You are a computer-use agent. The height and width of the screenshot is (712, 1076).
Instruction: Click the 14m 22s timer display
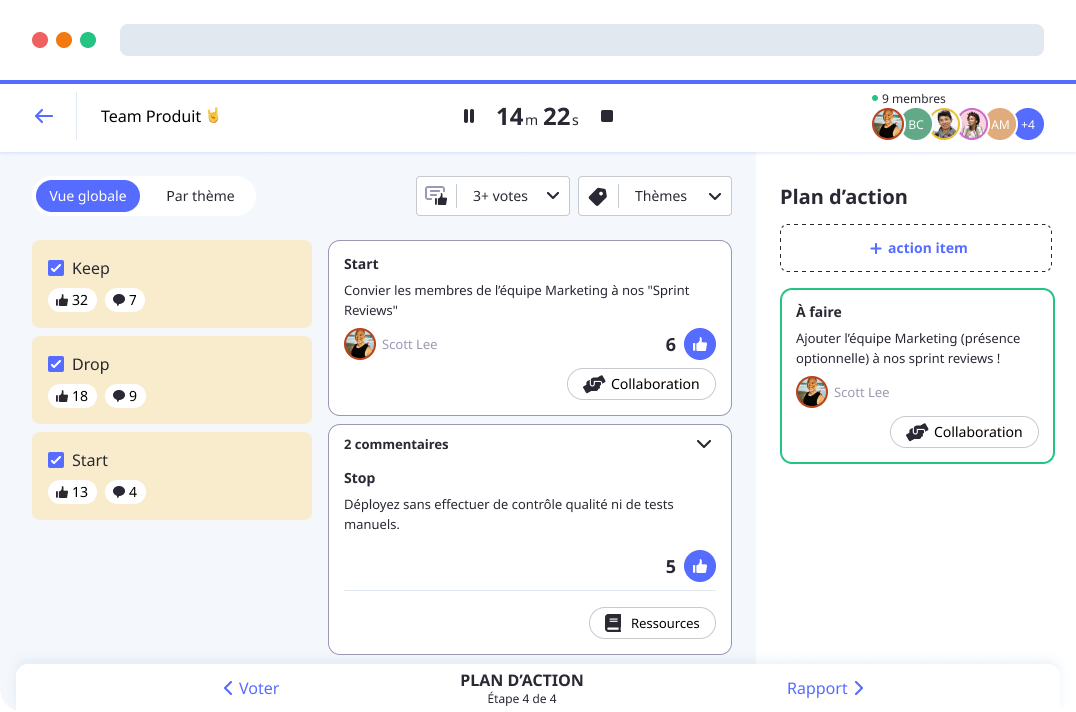pyautogui.click(x=537, y=117)
